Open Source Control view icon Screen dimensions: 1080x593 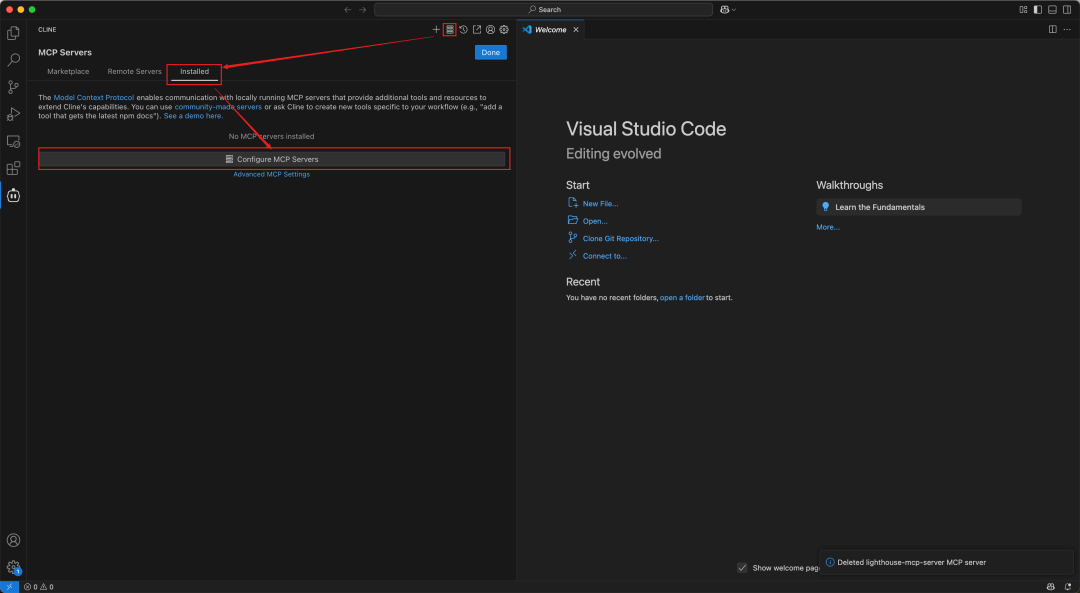[x=13, y=87]
